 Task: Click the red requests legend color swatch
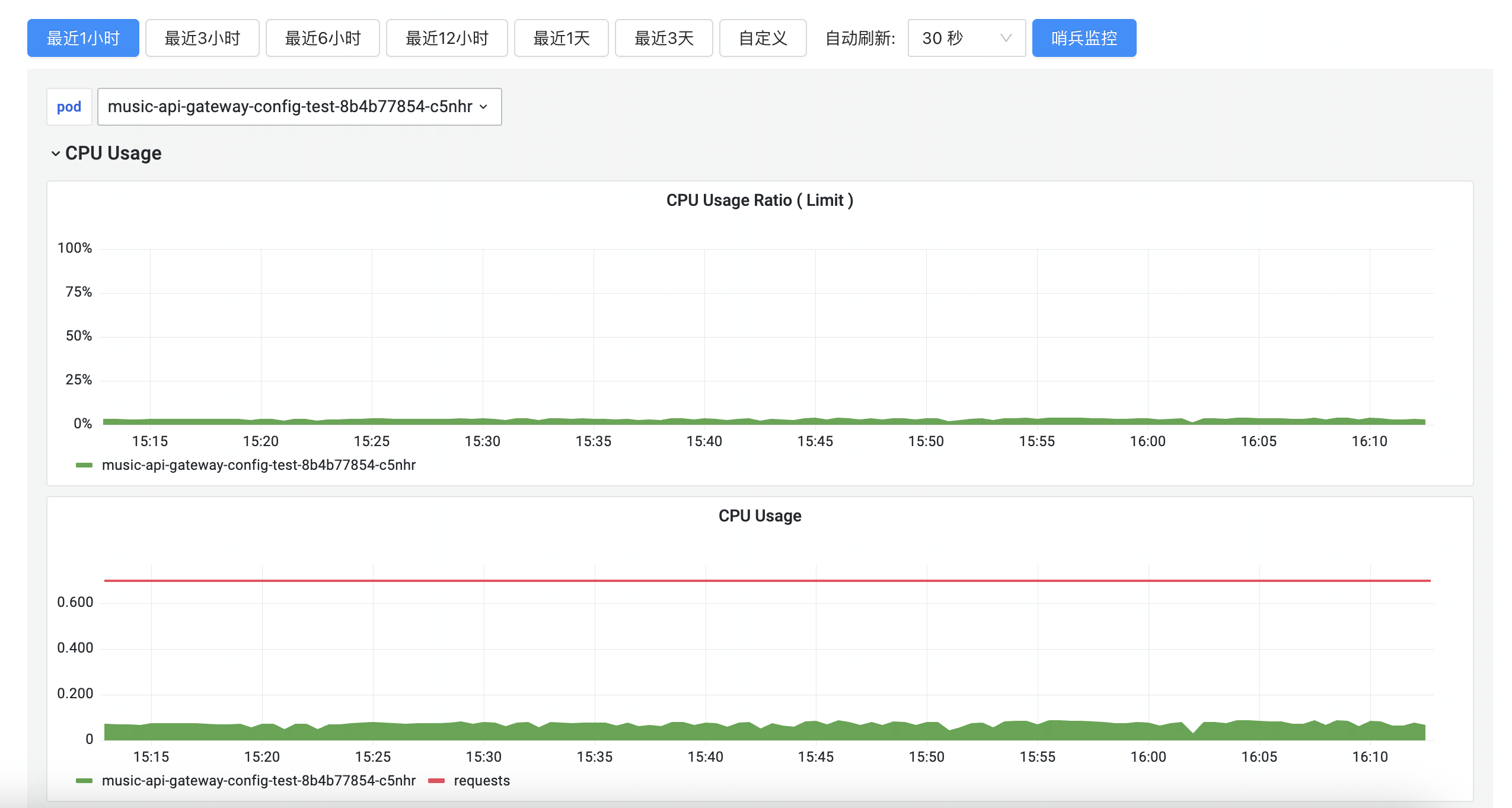click(x=436, y=781)
